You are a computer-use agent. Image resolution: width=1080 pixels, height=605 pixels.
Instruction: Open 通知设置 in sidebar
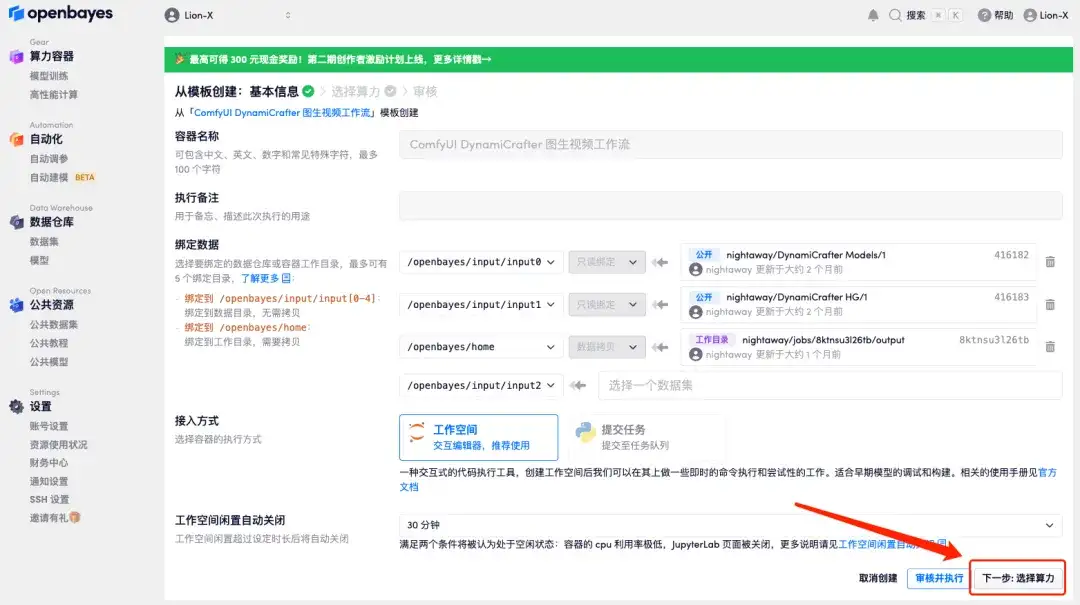[49, 481]
